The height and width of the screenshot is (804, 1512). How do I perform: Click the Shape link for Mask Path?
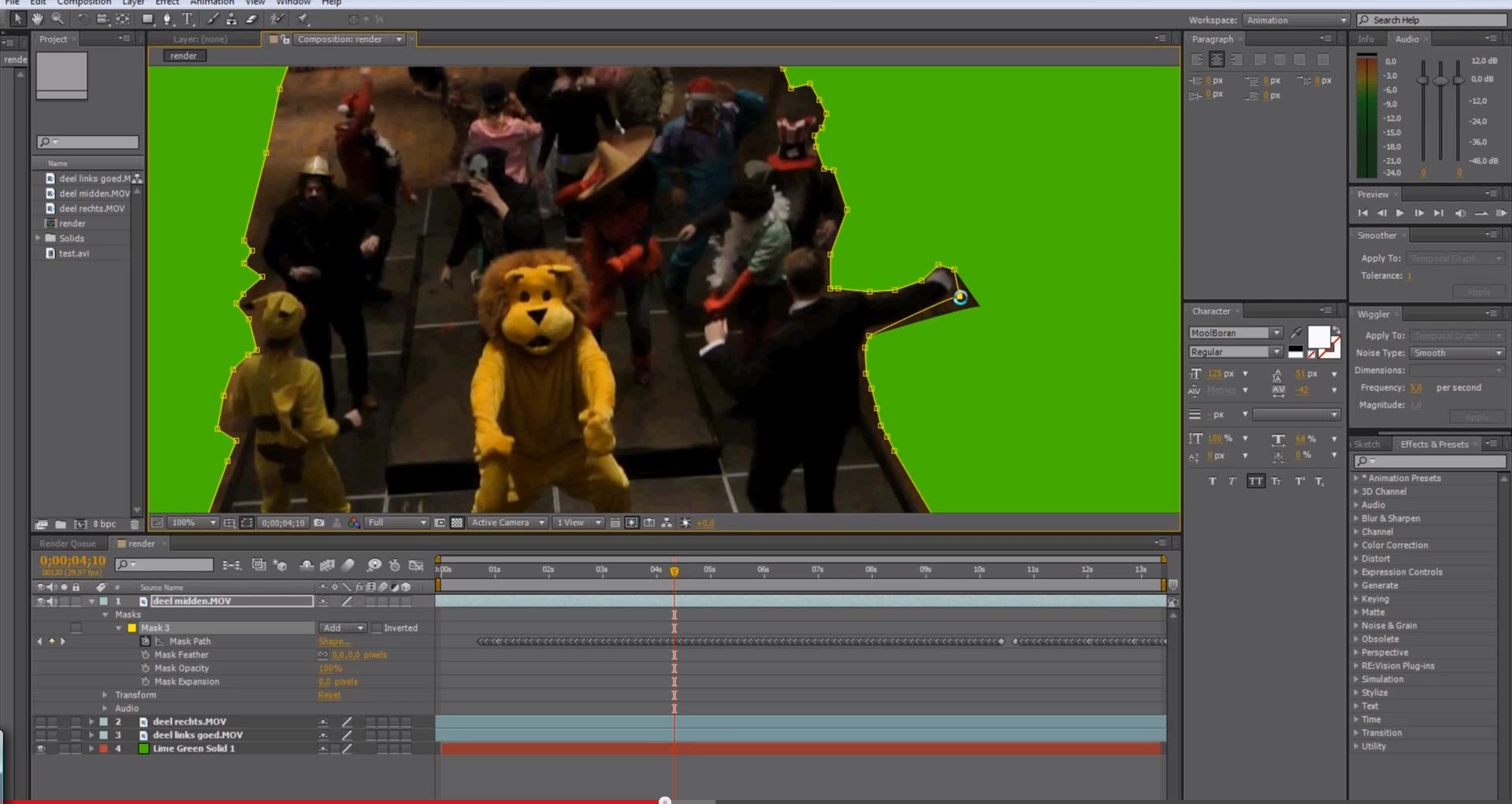(333, 641)
